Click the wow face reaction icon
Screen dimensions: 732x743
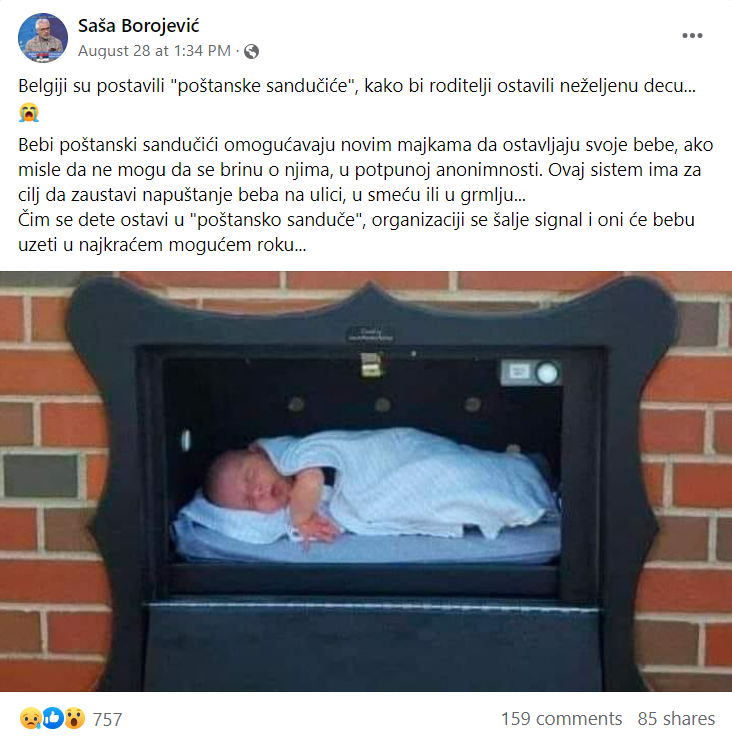(74, 718)
